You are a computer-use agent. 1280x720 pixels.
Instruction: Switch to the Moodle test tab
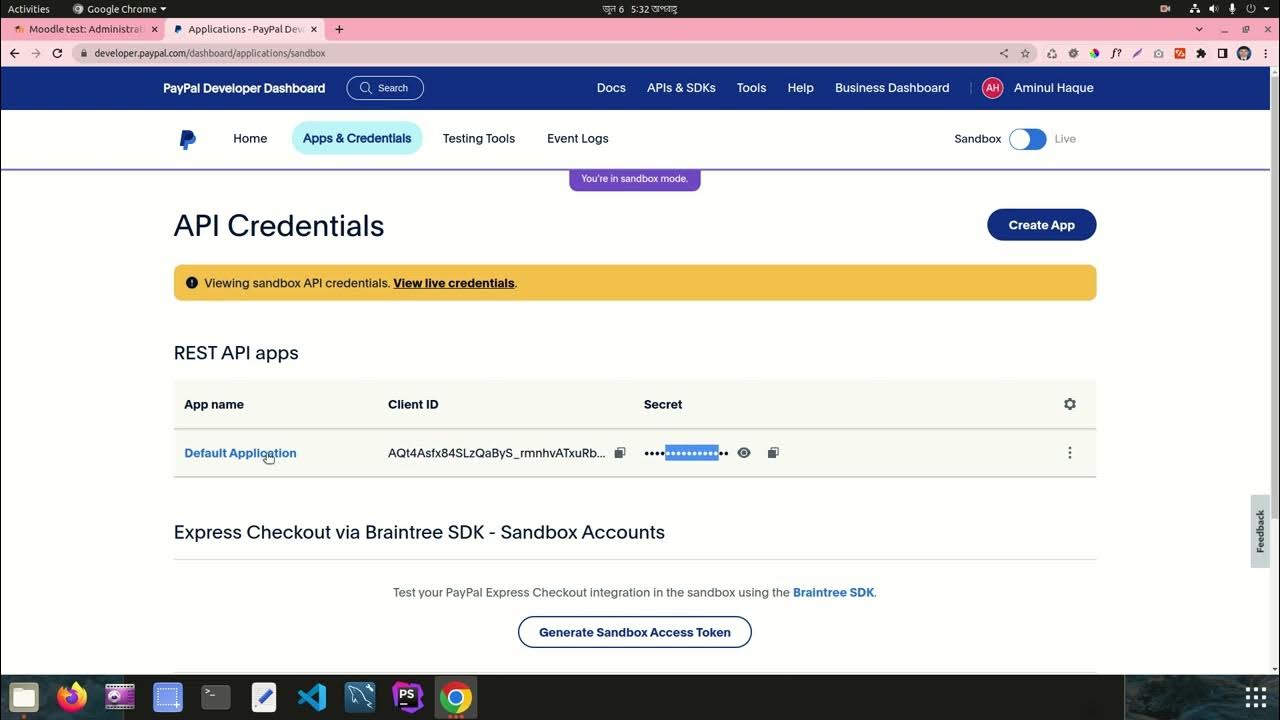[86, 29]
